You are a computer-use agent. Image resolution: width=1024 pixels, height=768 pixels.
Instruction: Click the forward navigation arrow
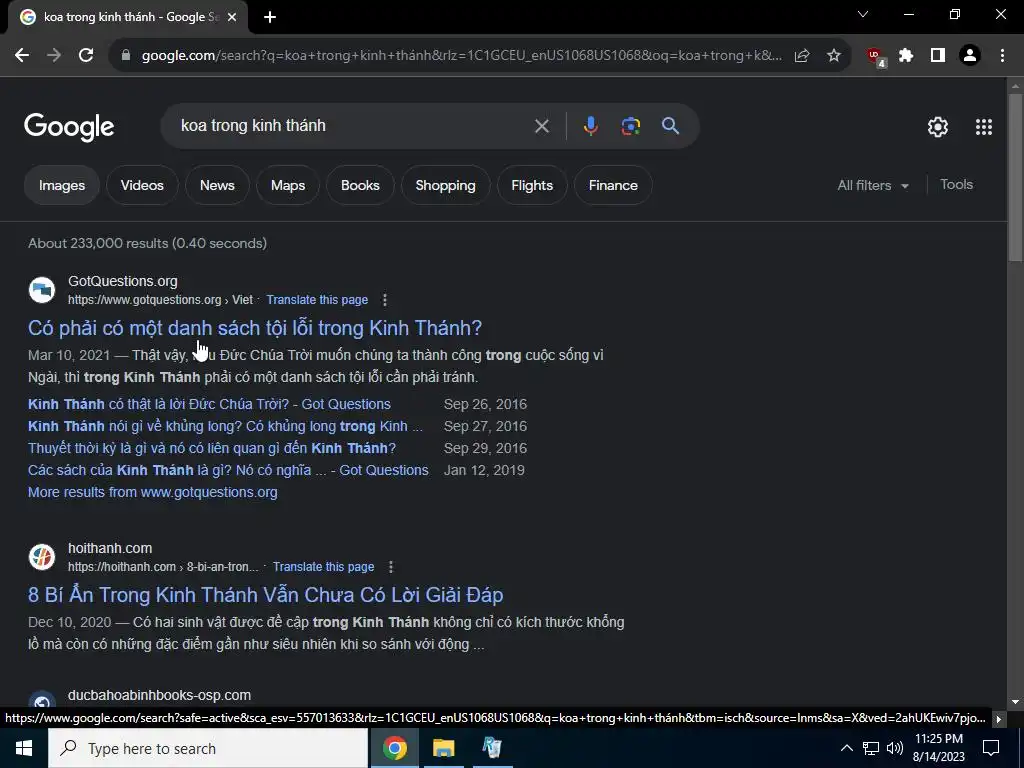pyautogui.click(x=54, y=56)
